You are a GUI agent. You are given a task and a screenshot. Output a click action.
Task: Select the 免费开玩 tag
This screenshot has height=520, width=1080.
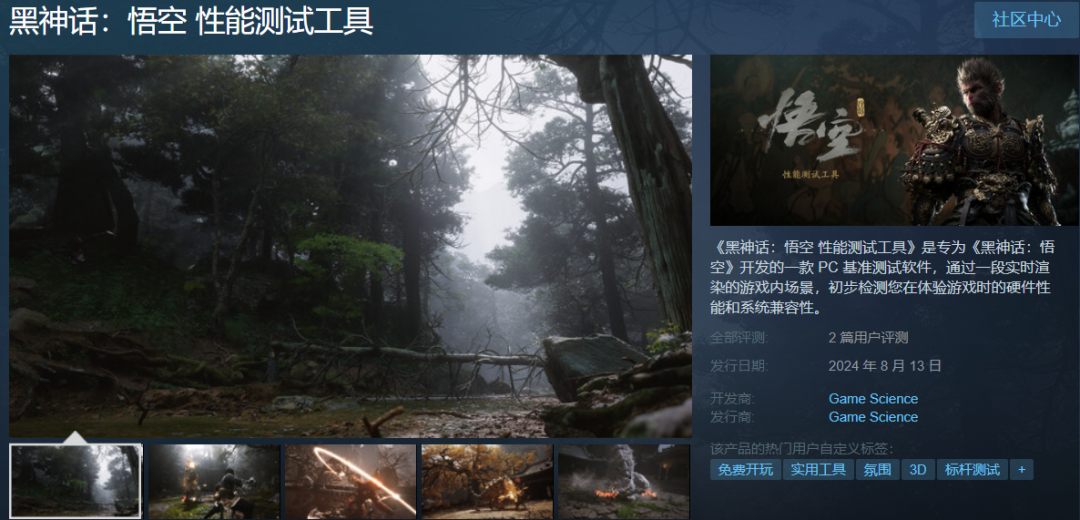pyautogui.click(x=745, y=470)
